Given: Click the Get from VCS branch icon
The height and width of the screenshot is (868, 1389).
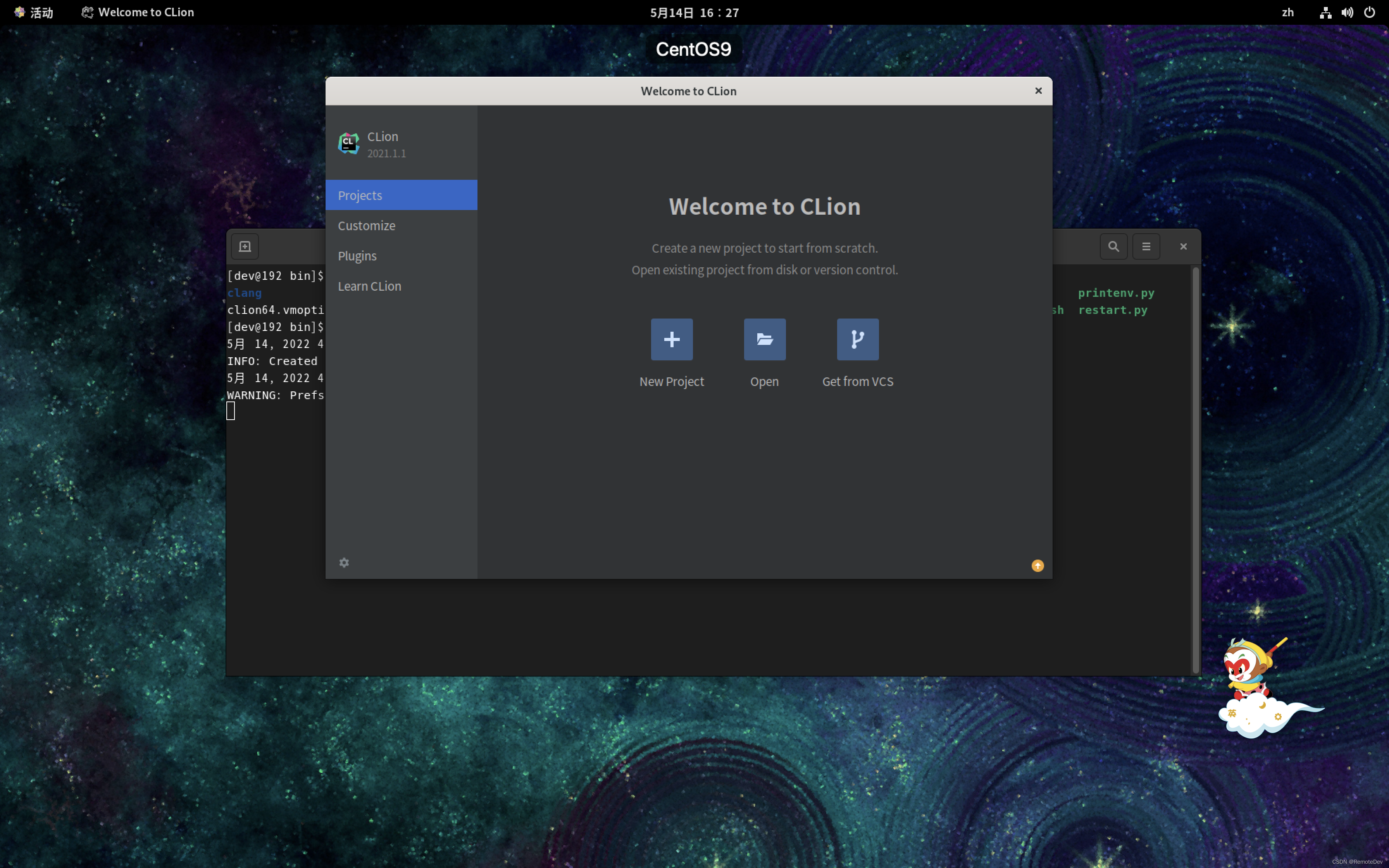Looking at the screenshot, I should coord(858,339).
